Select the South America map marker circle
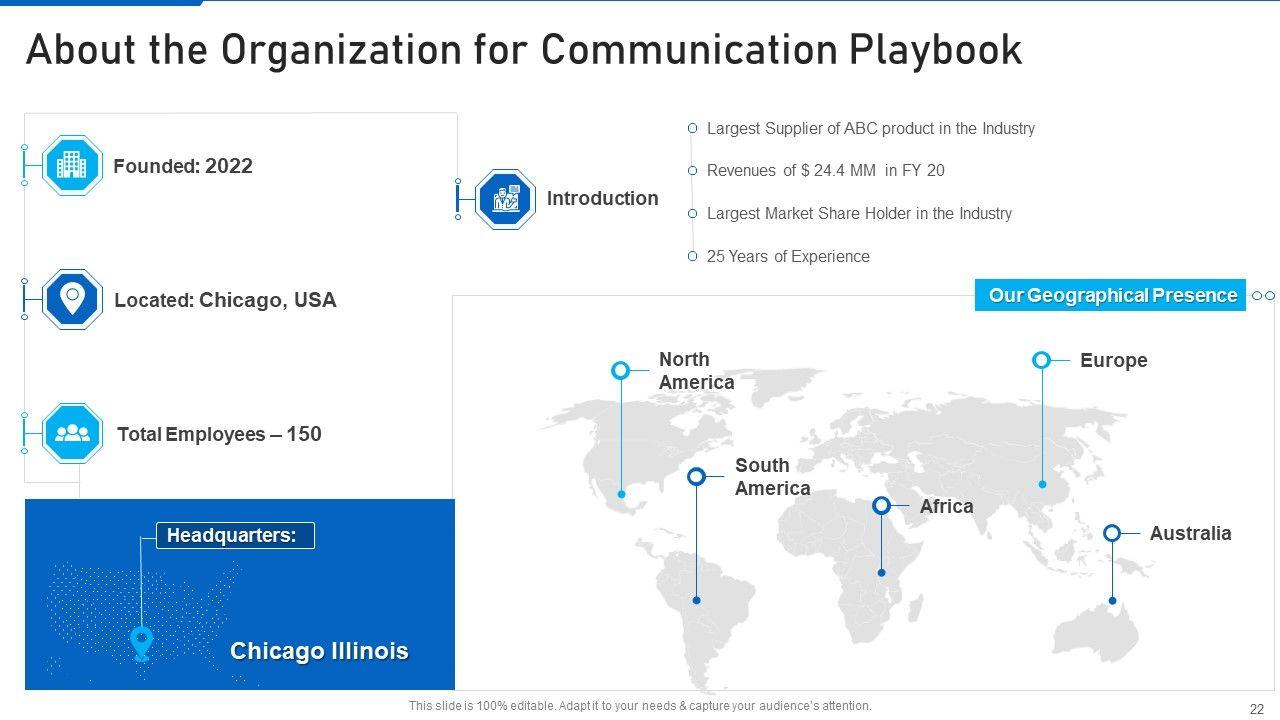The width and height of the screenshot is (1280, 720). tap(697, 477)
